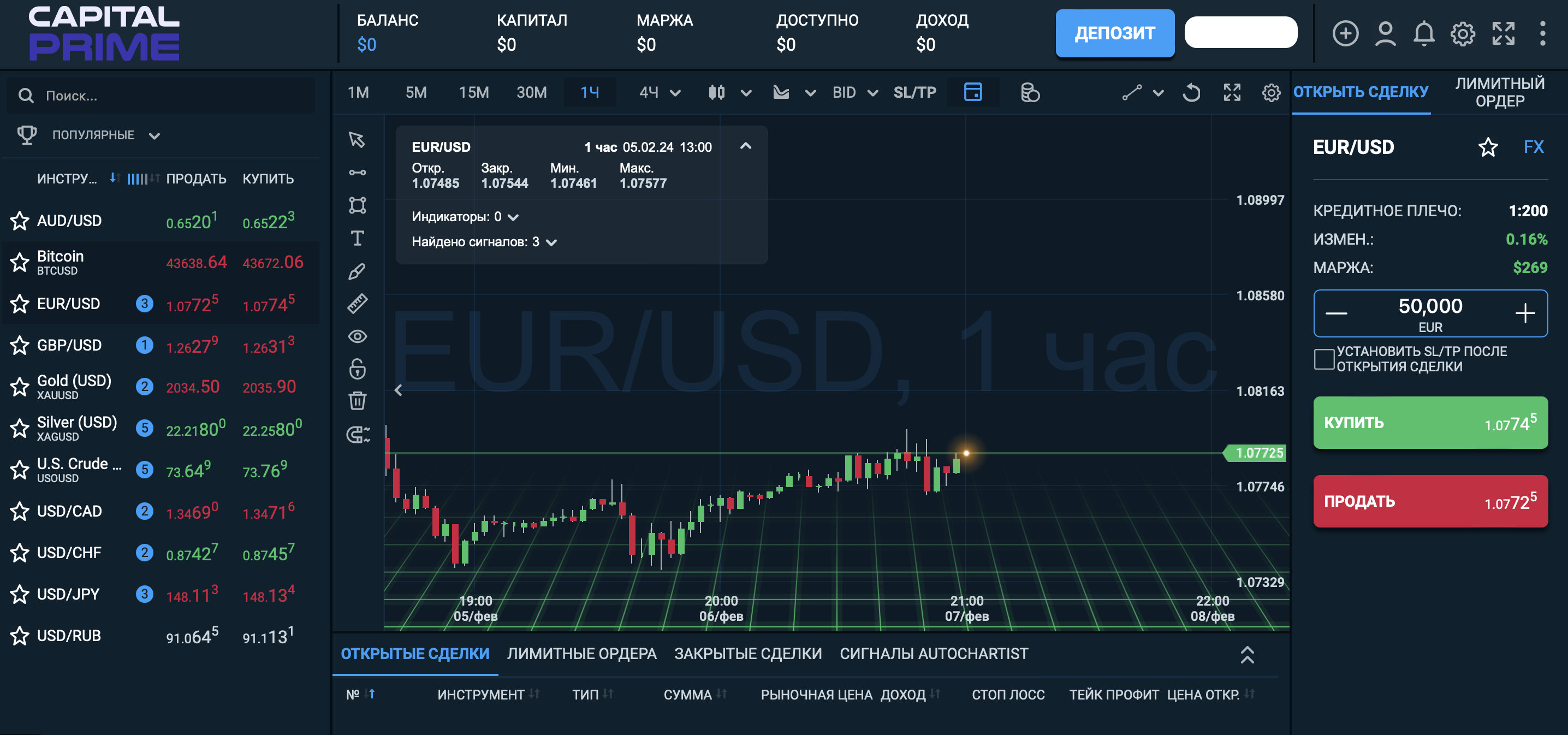This screenshot has width=1568, height=735.
Task: Favorite the USD/JPY instrument star
Action: 20,594
